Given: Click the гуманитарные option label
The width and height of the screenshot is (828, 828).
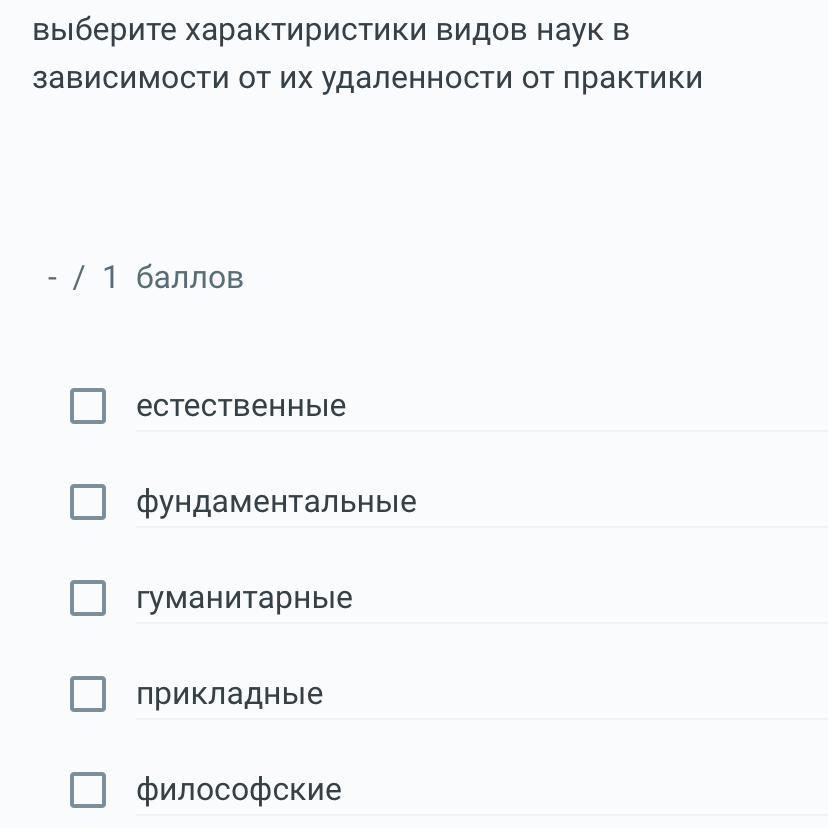Looking at the screenshot, I should (244, 598).
